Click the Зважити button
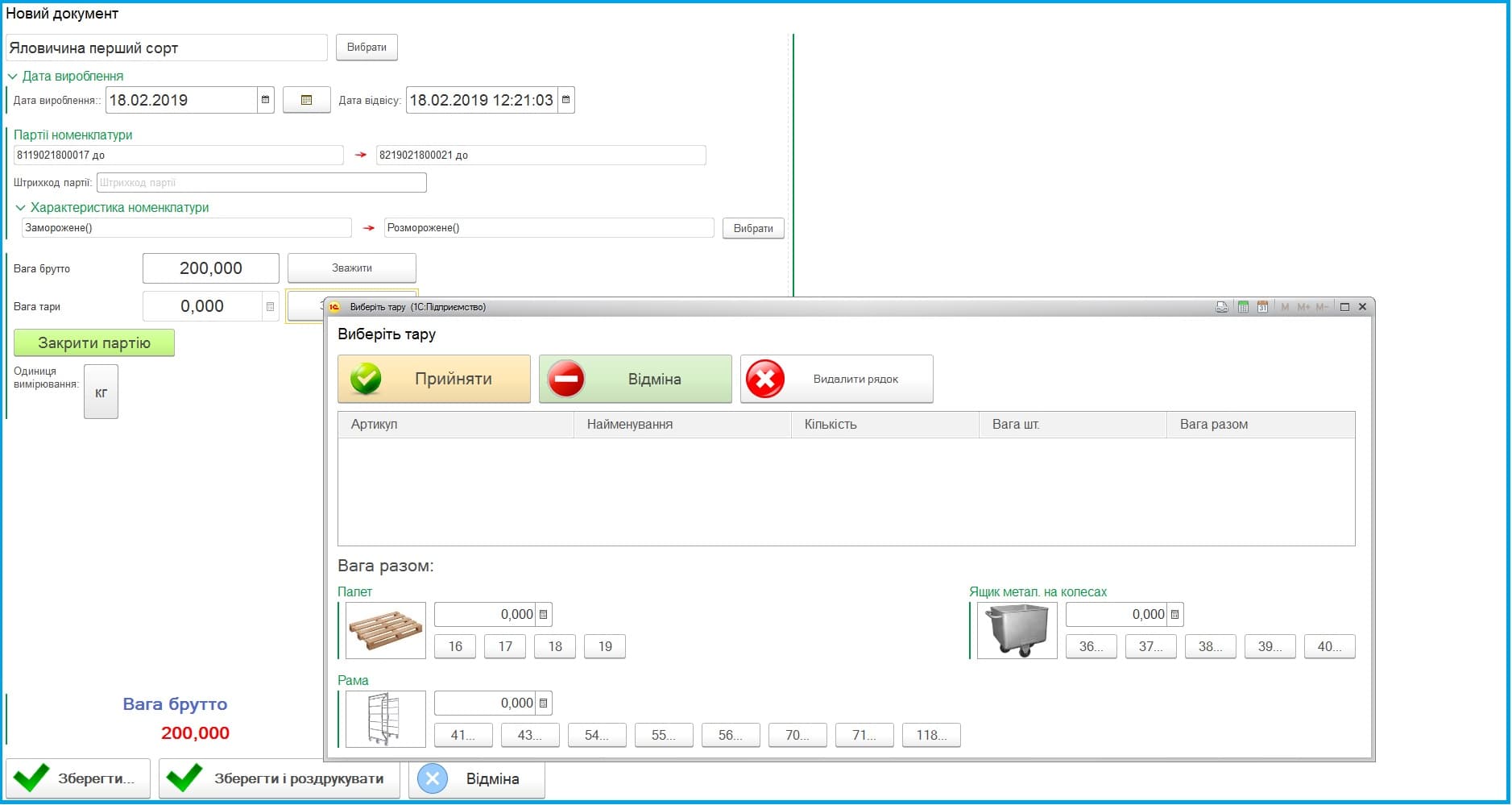The height and width of the screenshot is (805, 1512). point(352,268)
